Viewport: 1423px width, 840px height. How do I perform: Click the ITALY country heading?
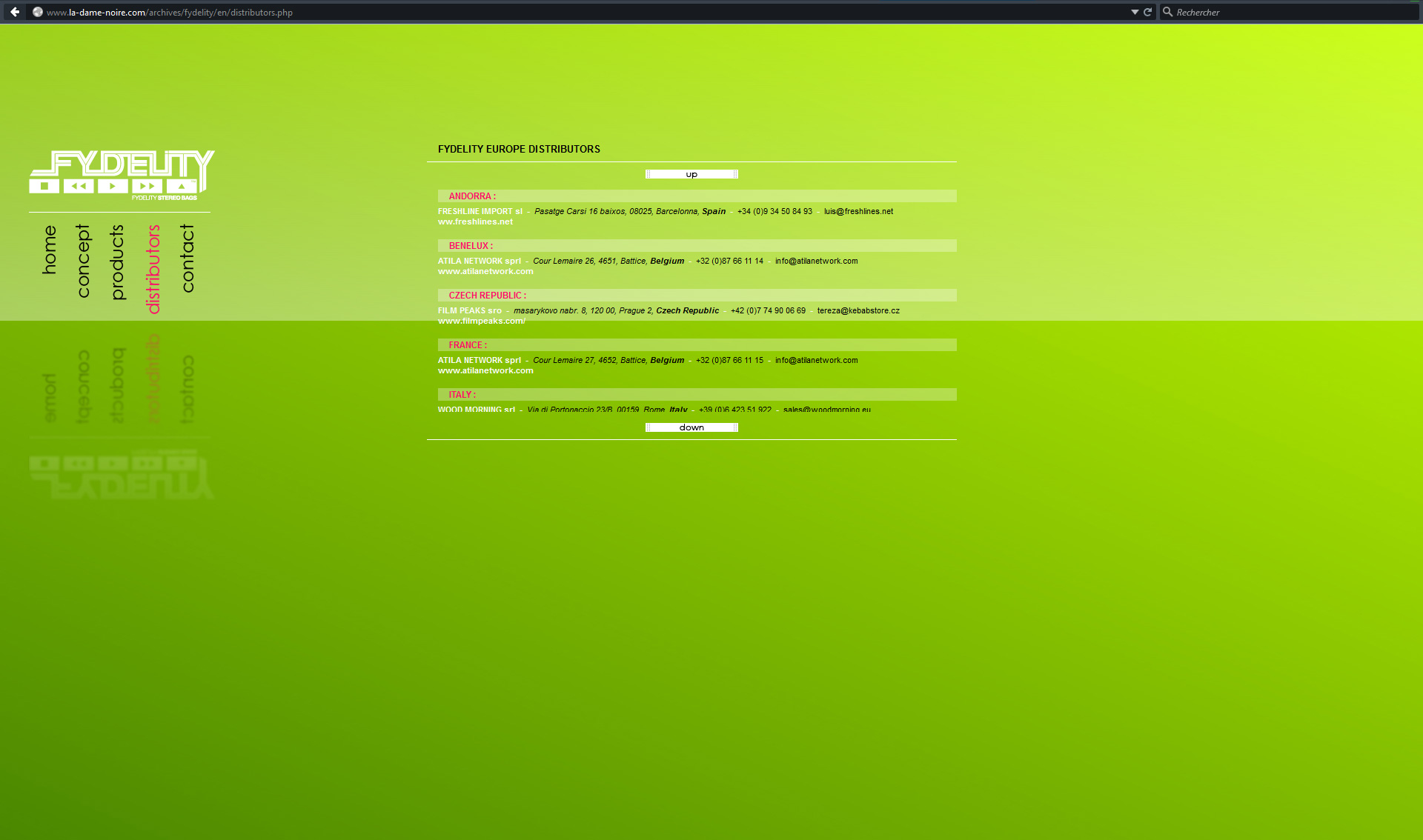(x=462, y=395)
